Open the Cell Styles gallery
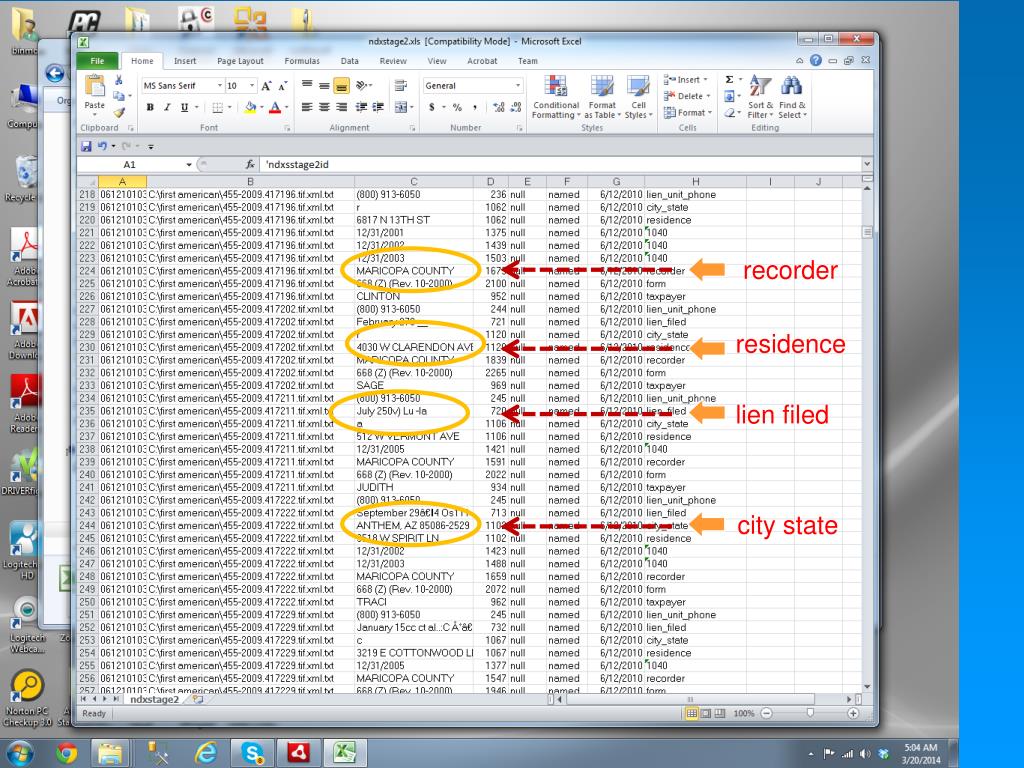This screenshot has height=768, width=1024. pos(638,97)
